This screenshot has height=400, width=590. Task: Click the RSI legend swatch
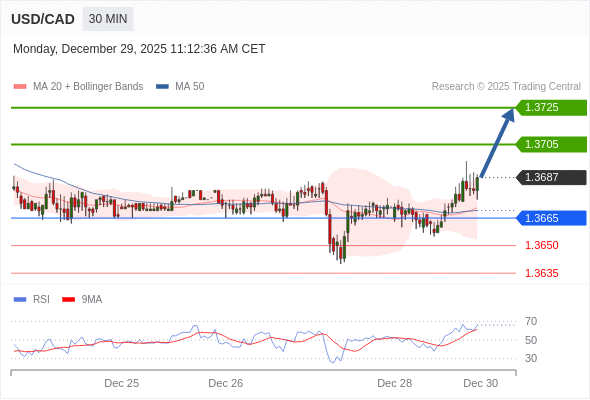coord(20,300)
